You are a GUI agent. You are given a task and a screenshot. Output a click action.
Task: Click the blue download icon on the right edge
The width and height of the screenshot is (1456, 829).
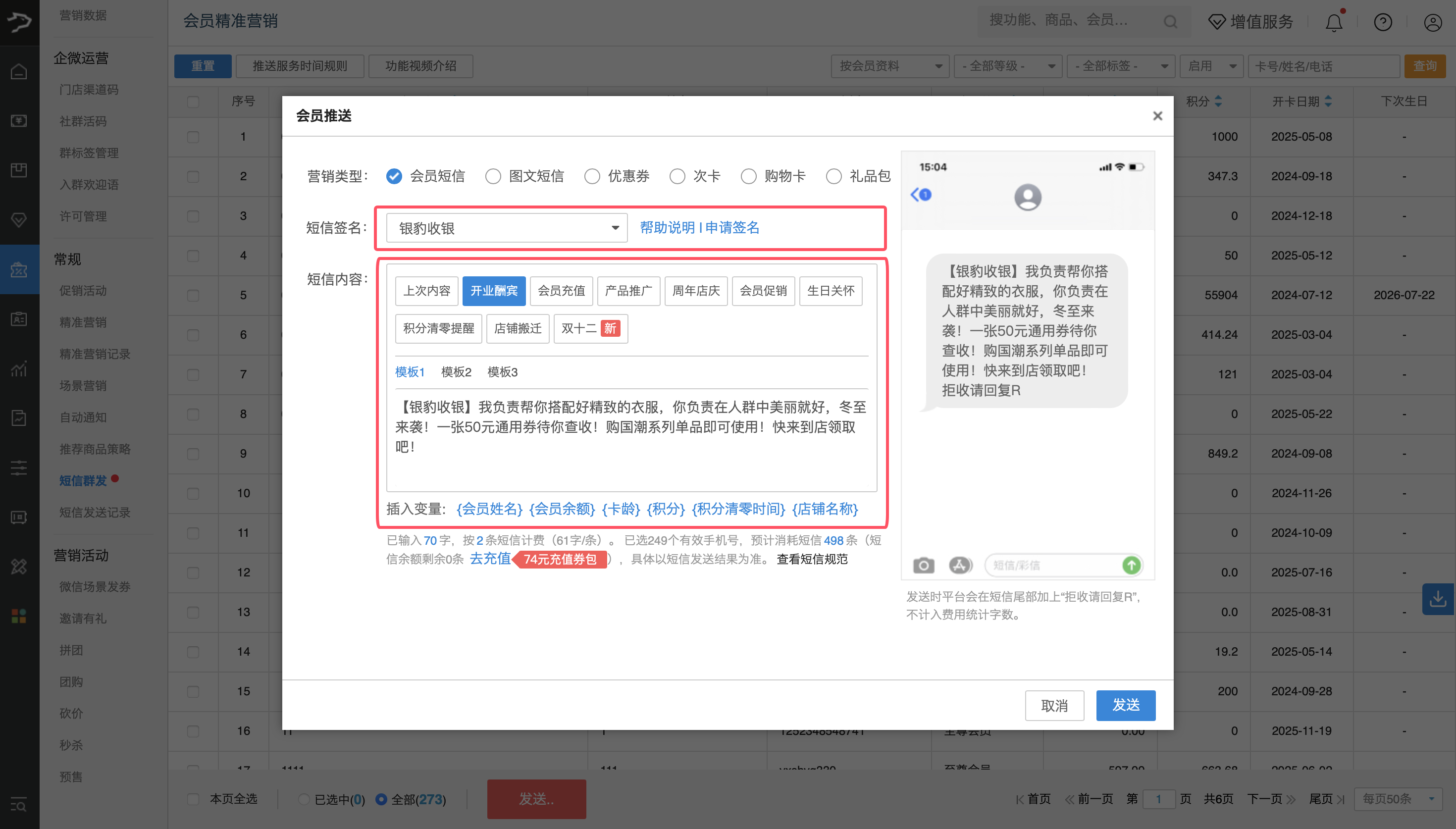(x=1438, y=599)
